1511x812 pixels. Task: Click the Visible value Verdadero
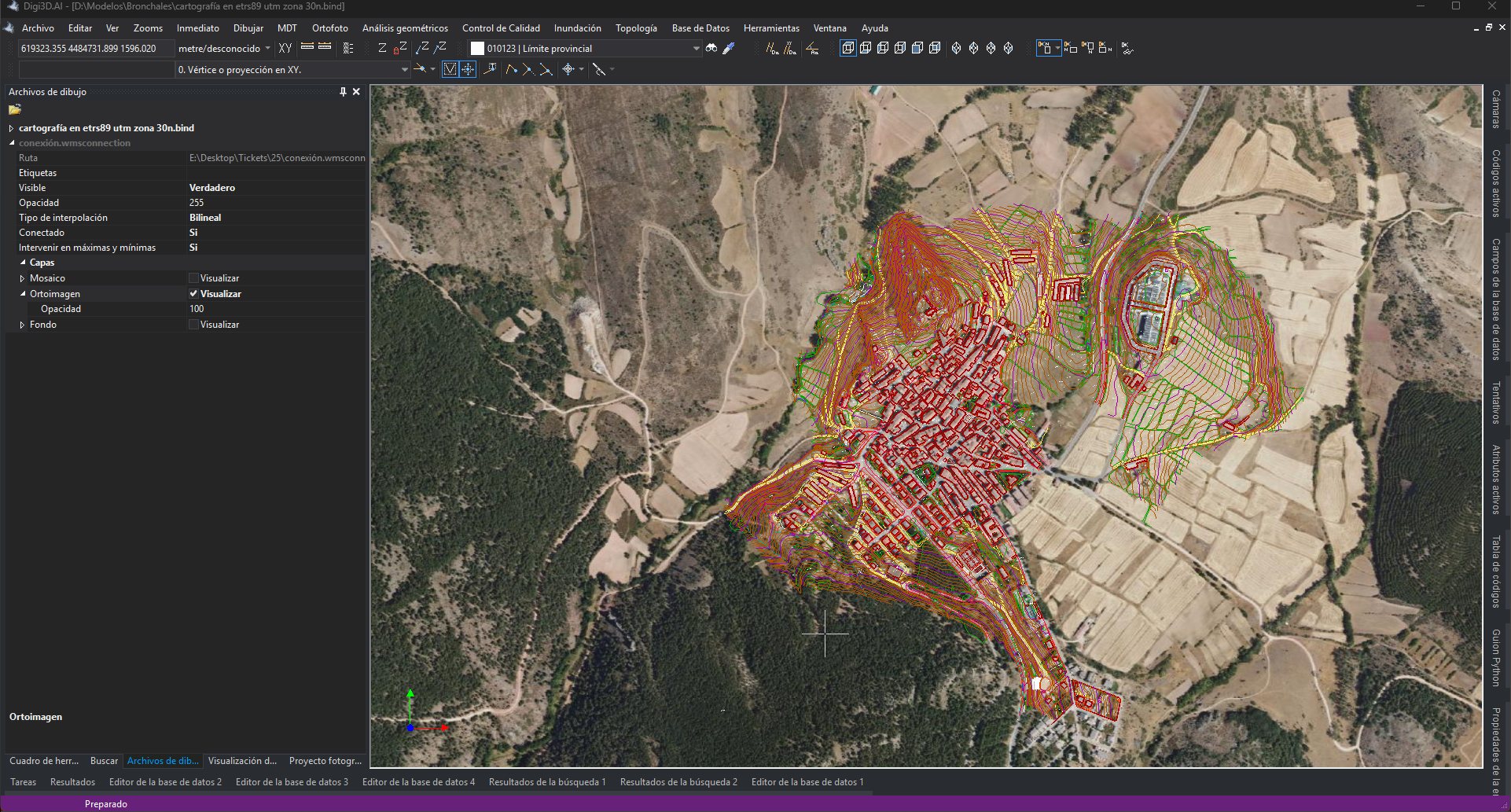pos(212,188)
